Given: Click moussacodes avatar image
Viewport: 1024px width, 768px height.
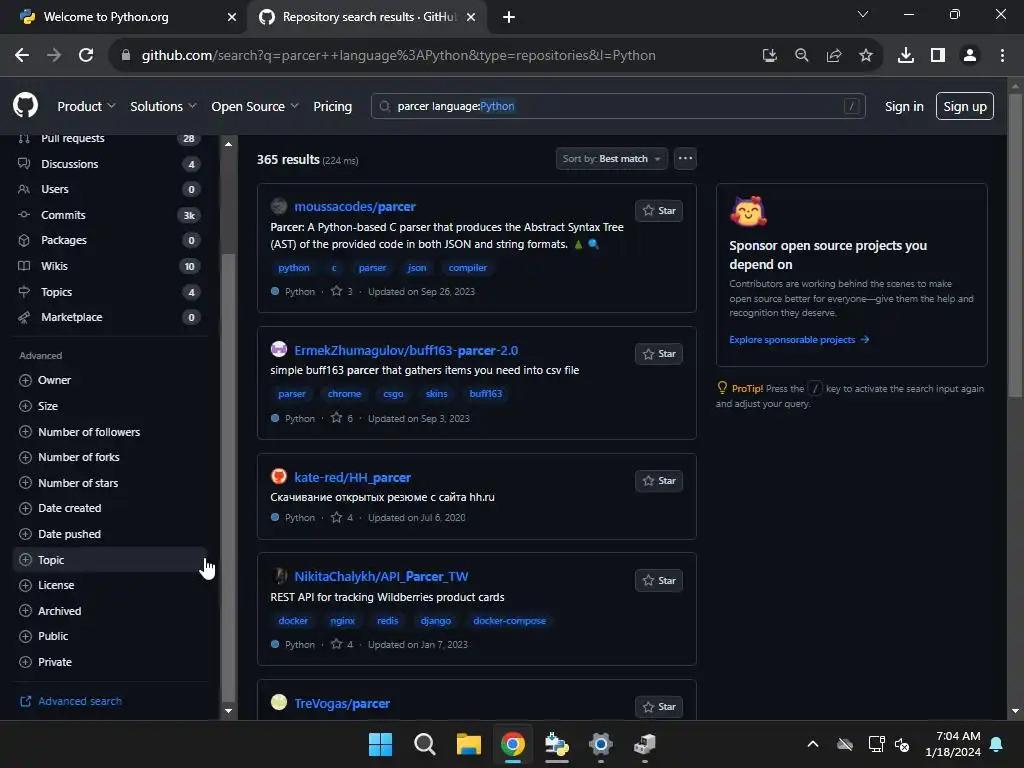Looking at the screenshot, I should (x=279, y=206).
